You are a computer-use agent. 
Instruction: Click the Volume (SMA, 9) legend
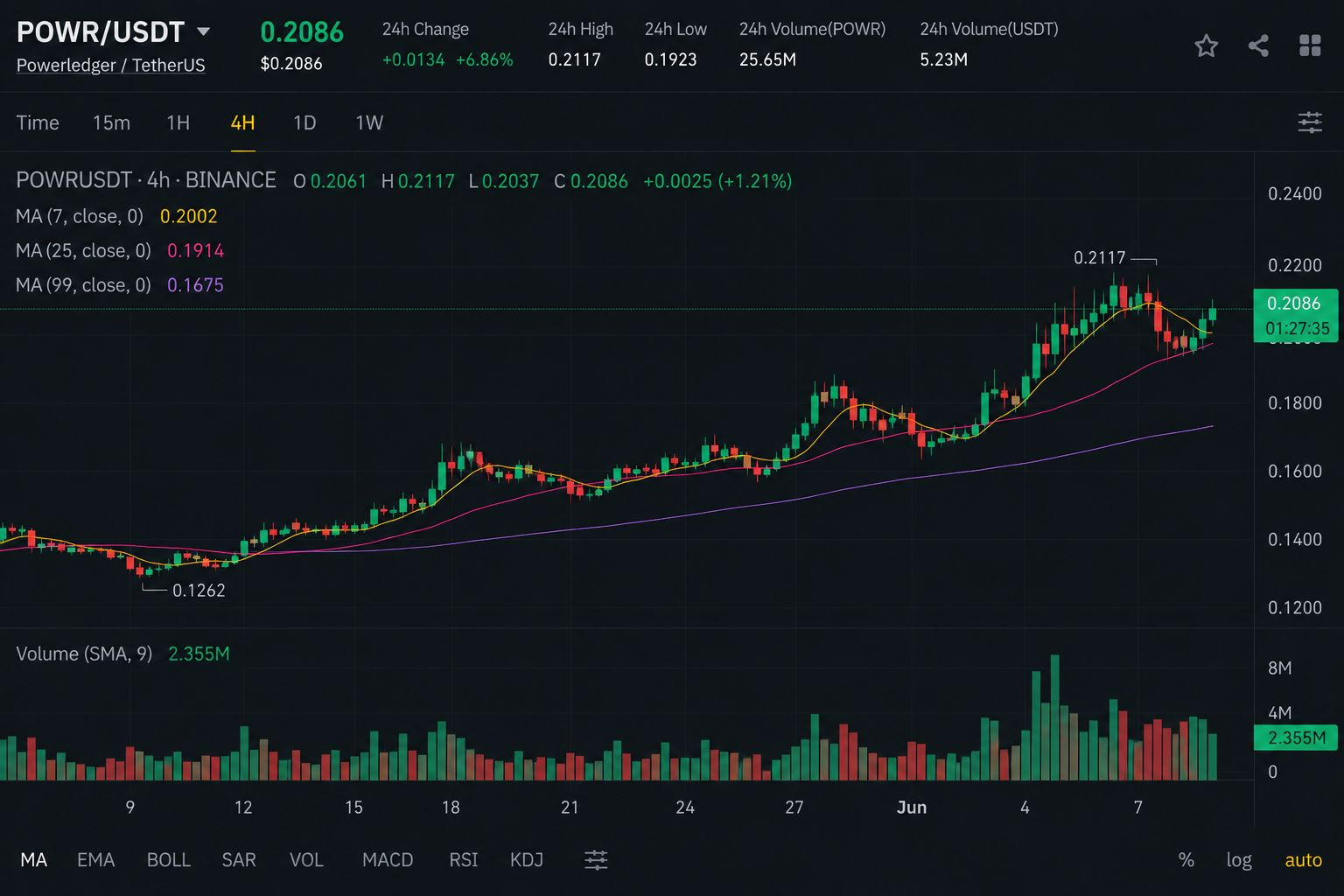click(x=84, y=654)
